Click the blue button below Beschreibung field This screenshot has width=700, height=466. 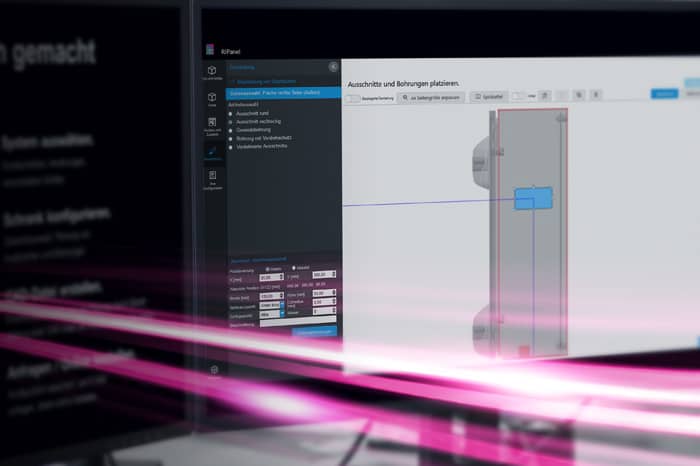pyautogui.click(x=315, y=332)
